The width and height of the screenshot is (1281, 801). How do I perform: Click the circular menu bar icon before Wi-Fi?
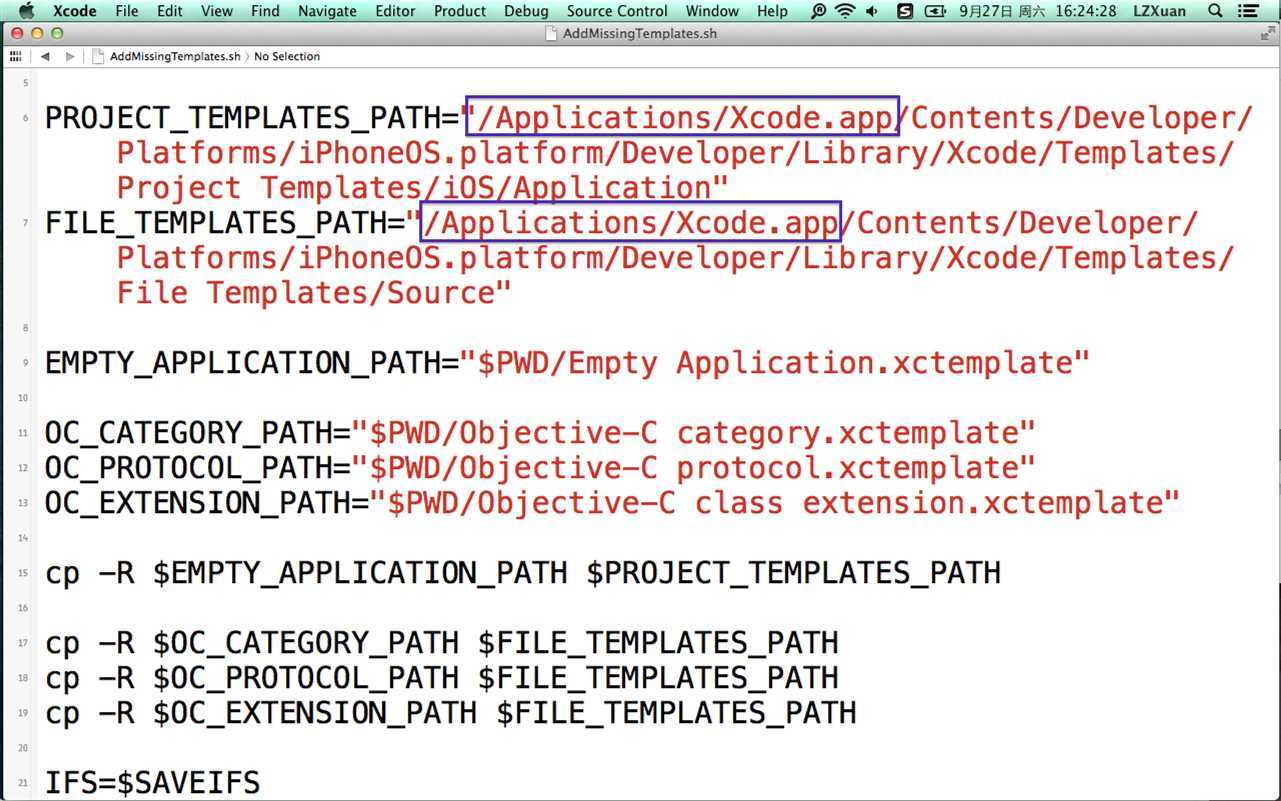tap(818, 11)
